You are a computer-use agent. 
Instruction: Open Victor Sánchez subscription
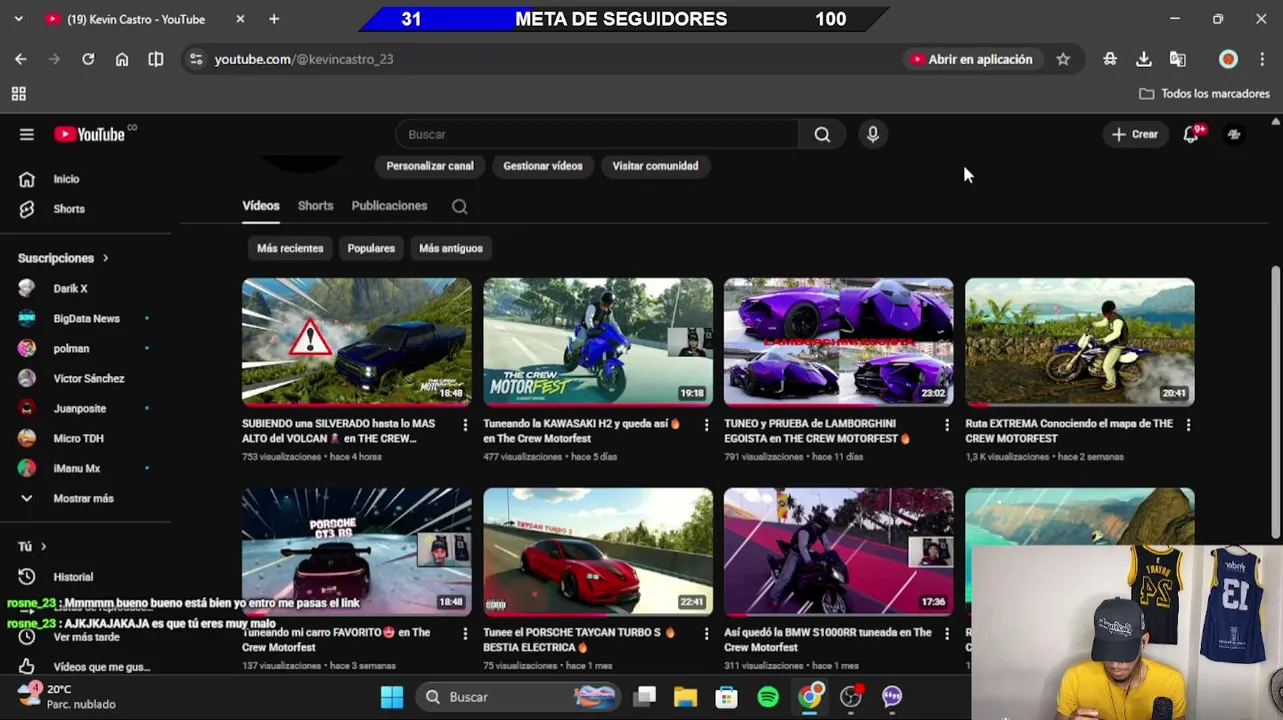pyautogui.click(x=89, y=378)
